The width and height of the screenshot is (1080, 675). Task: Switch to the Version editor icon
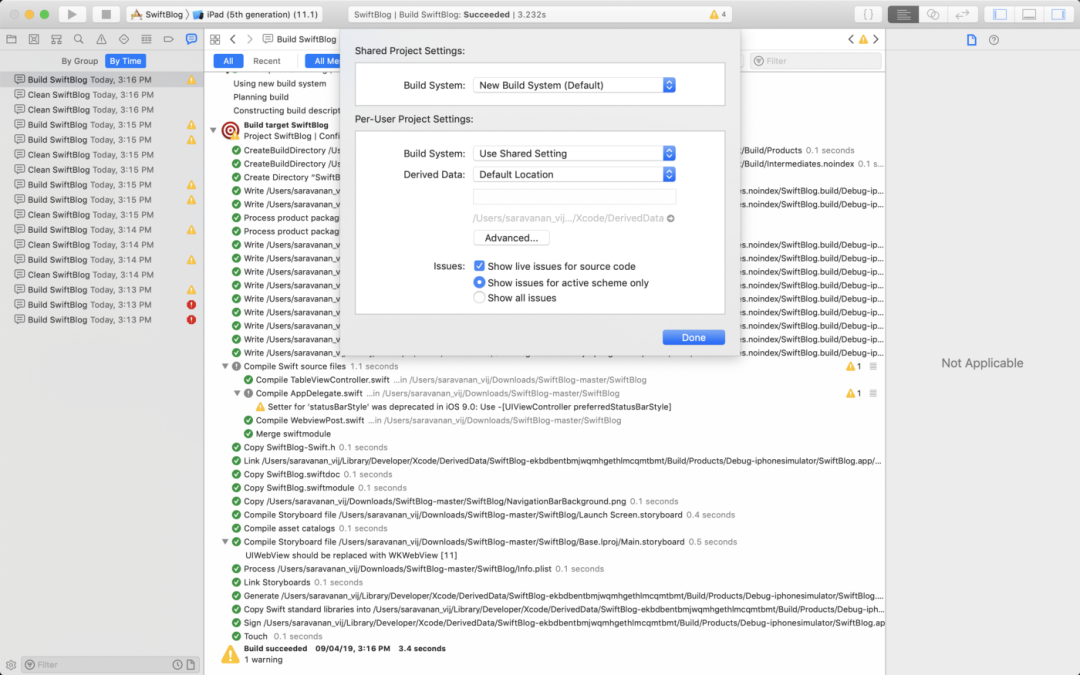point(962,14)
